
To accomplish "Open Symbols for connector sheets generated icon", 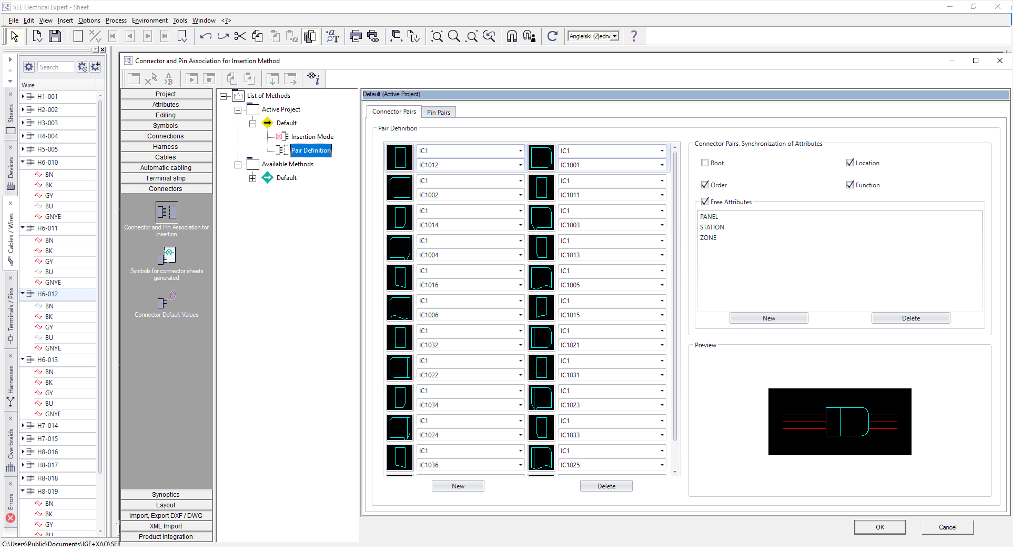I will pyautogui.click(x=166, y=256).
